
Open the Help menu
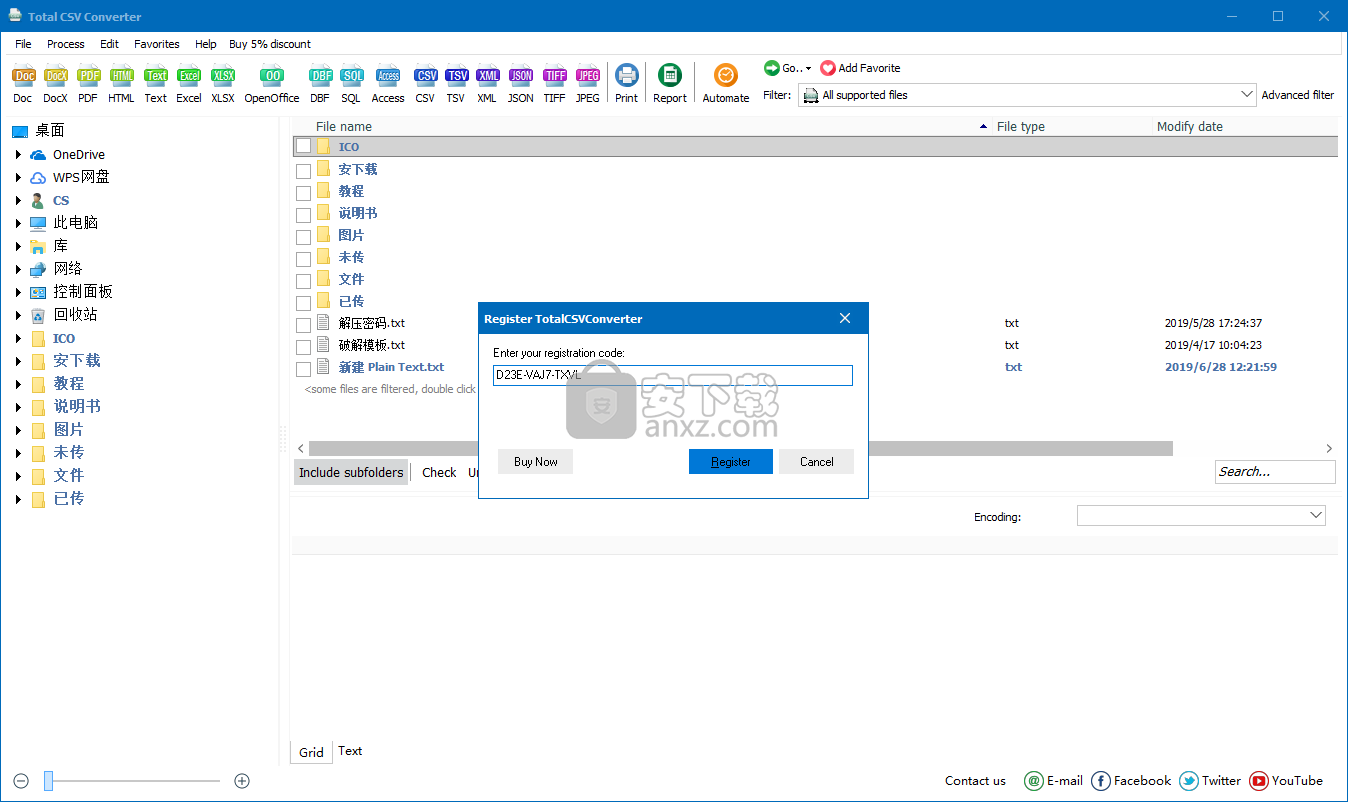point(205,44)
